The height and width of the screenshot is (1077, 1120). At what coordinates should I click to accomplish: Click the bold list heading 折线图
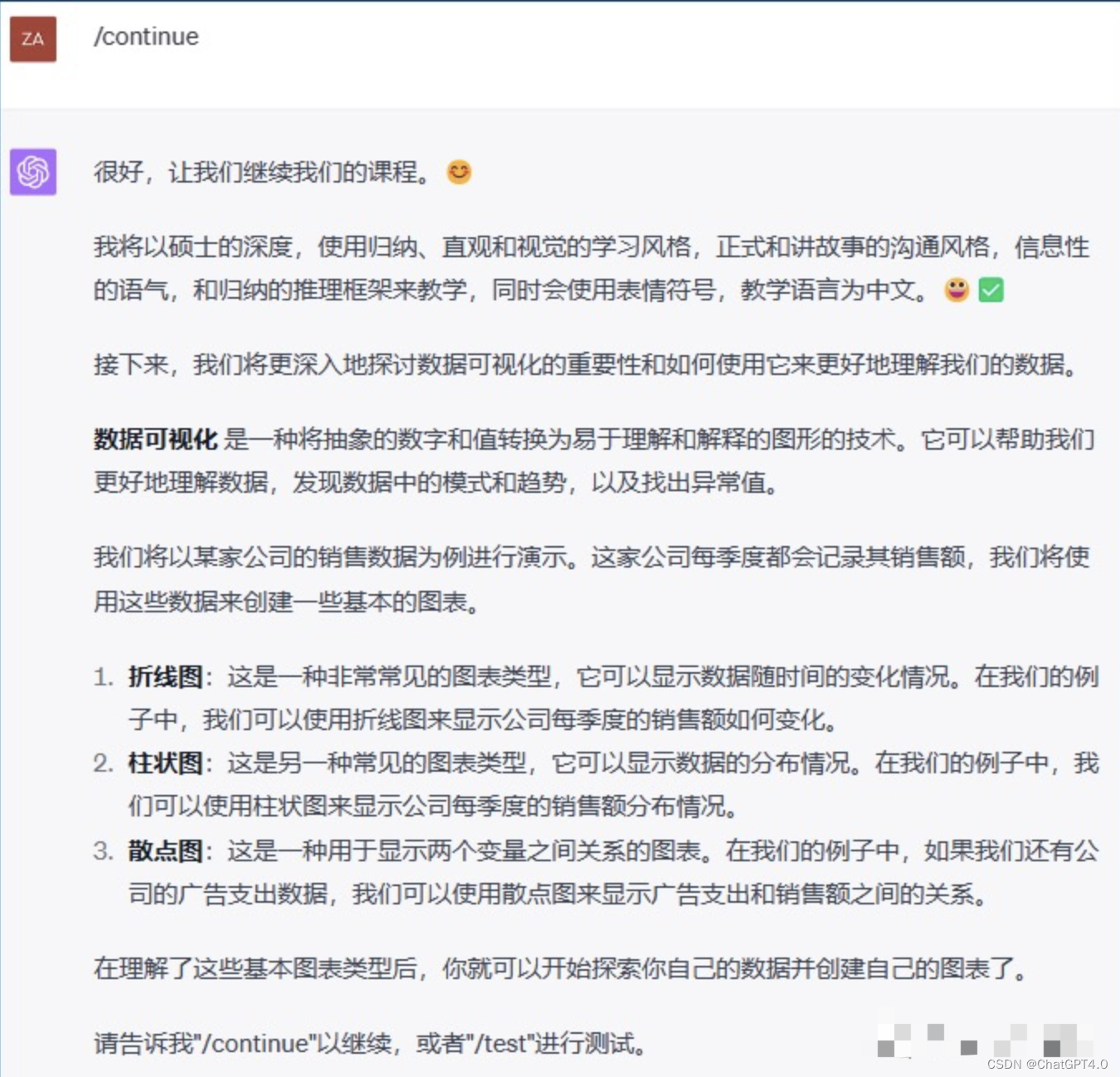165,677
